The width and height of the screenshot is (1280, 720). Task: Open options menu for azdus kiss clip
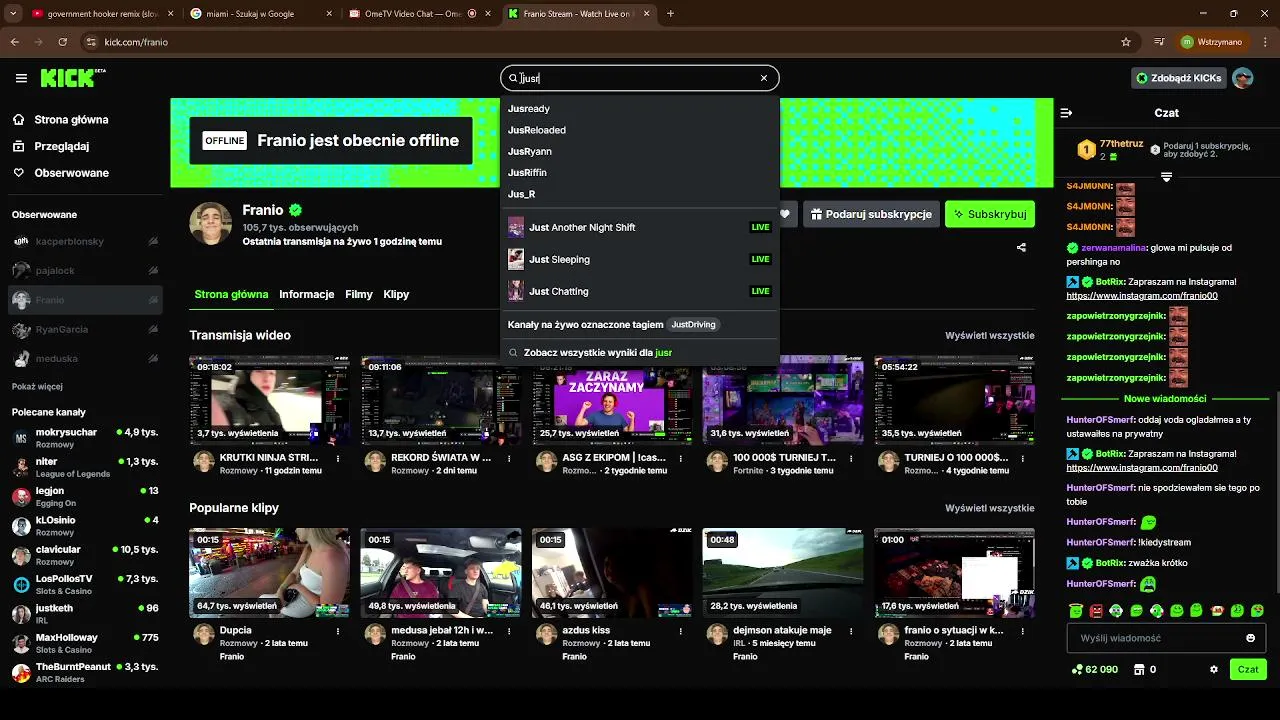[680, 631]
